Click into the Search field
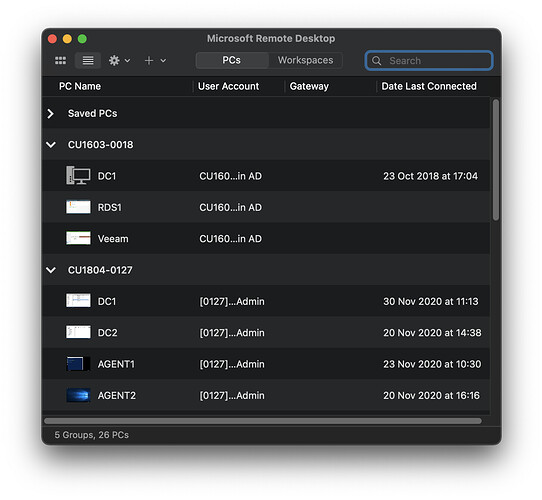Viewport: 542px width, 500px height. [x=429, y=61]
